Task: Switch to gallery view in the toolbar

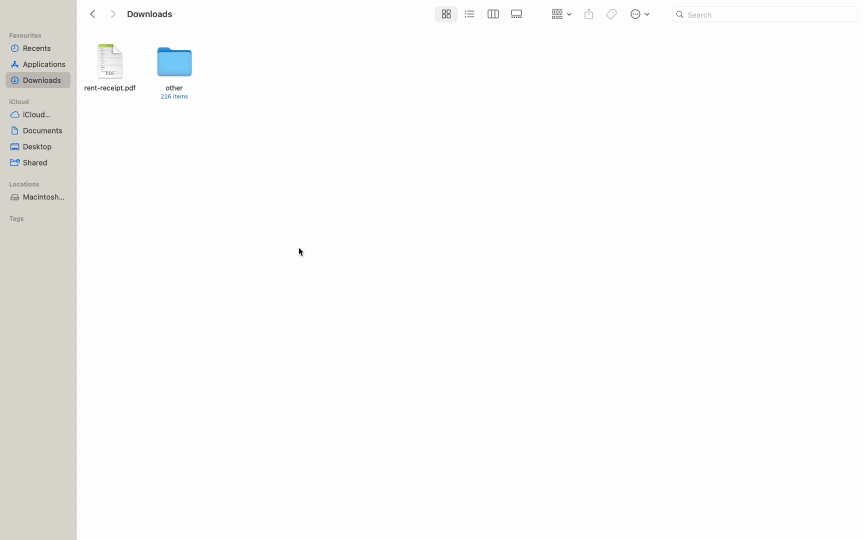Action: (517, 14)
